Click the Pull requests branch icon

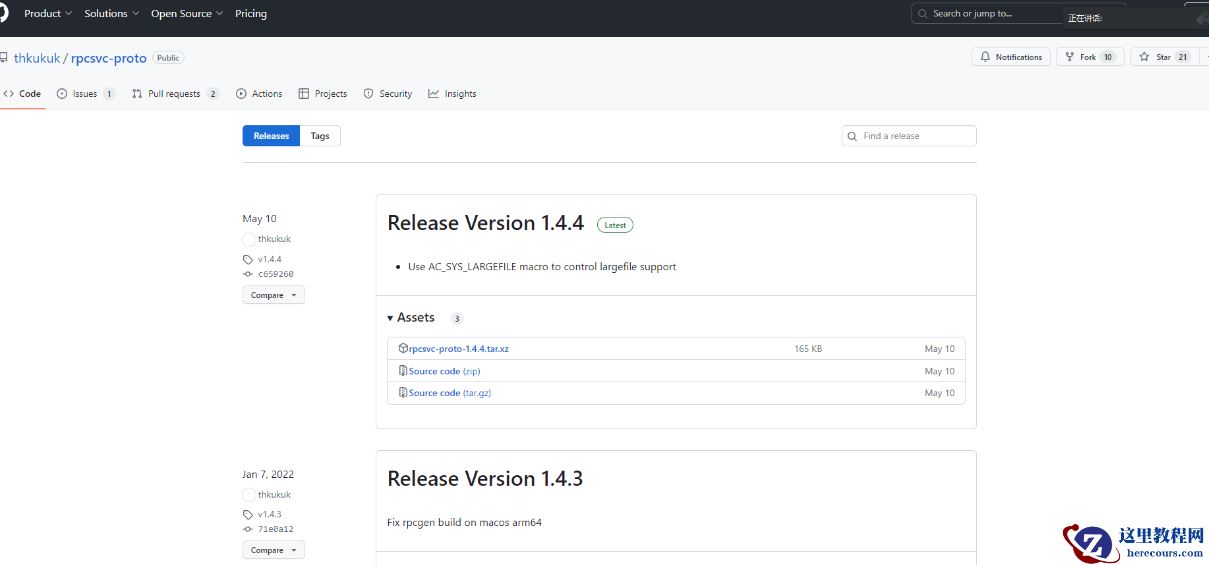pos(137,94)
